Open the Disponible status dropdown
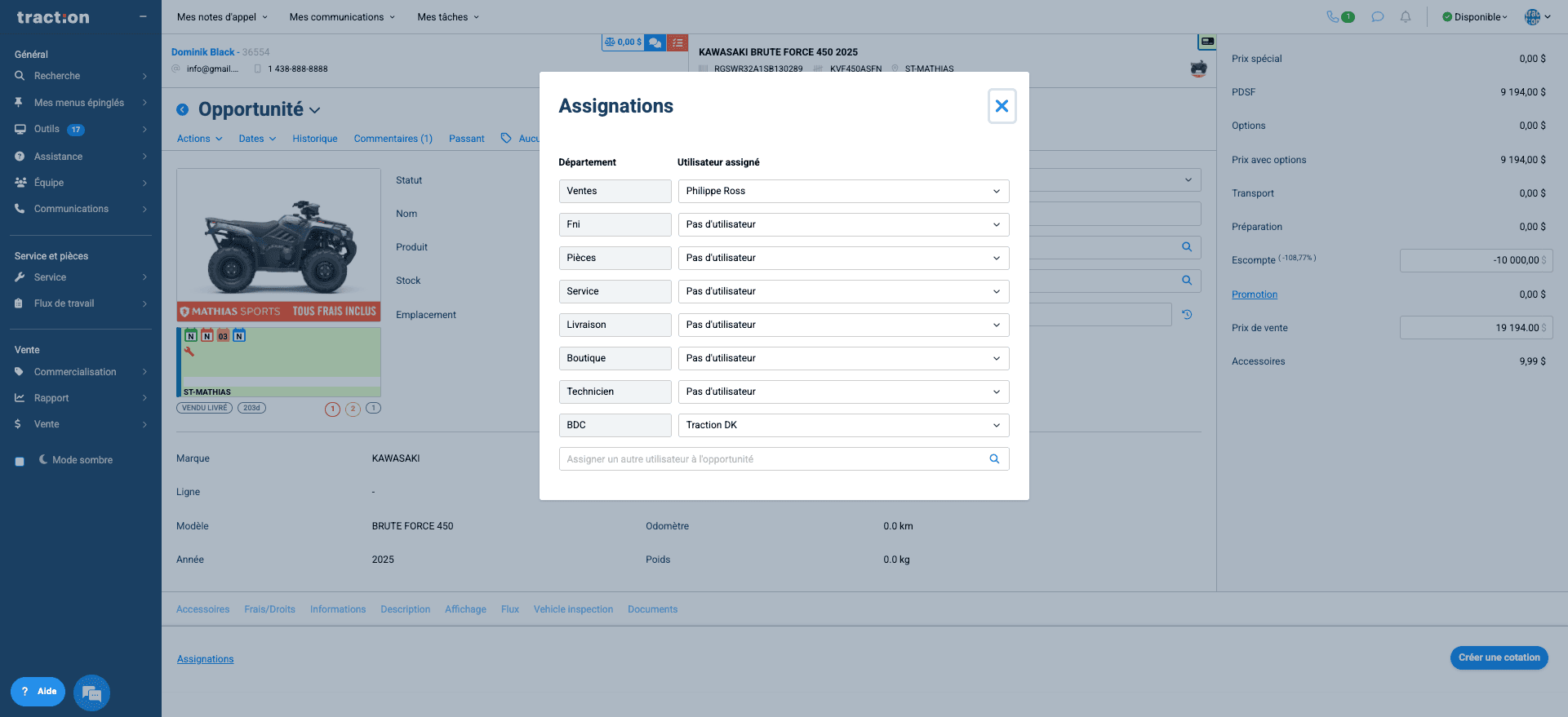The width and height of the screenshot is (1568, 717). pyautogui.click(x=1475, y=17)
